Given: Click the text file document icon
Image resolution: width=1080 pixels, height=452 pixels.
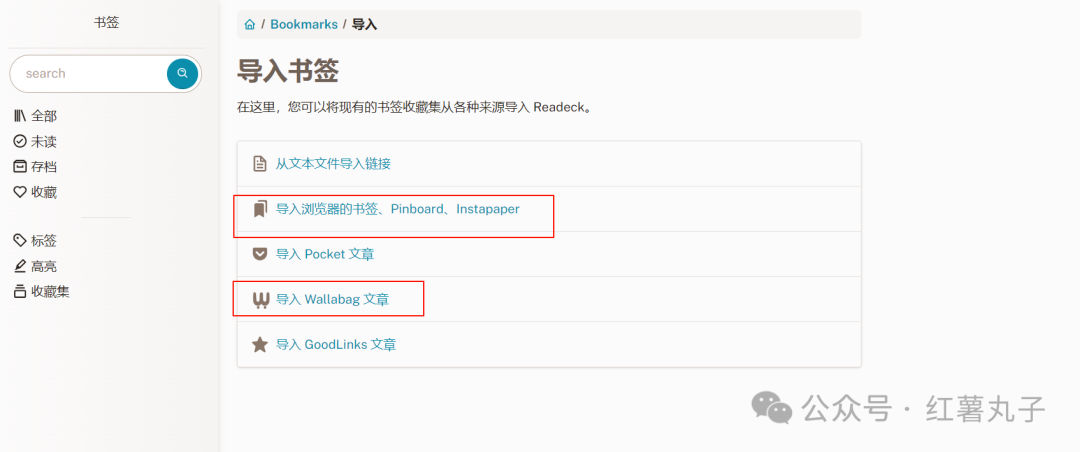Looking at the screenshot, I should tap(260, 164).
